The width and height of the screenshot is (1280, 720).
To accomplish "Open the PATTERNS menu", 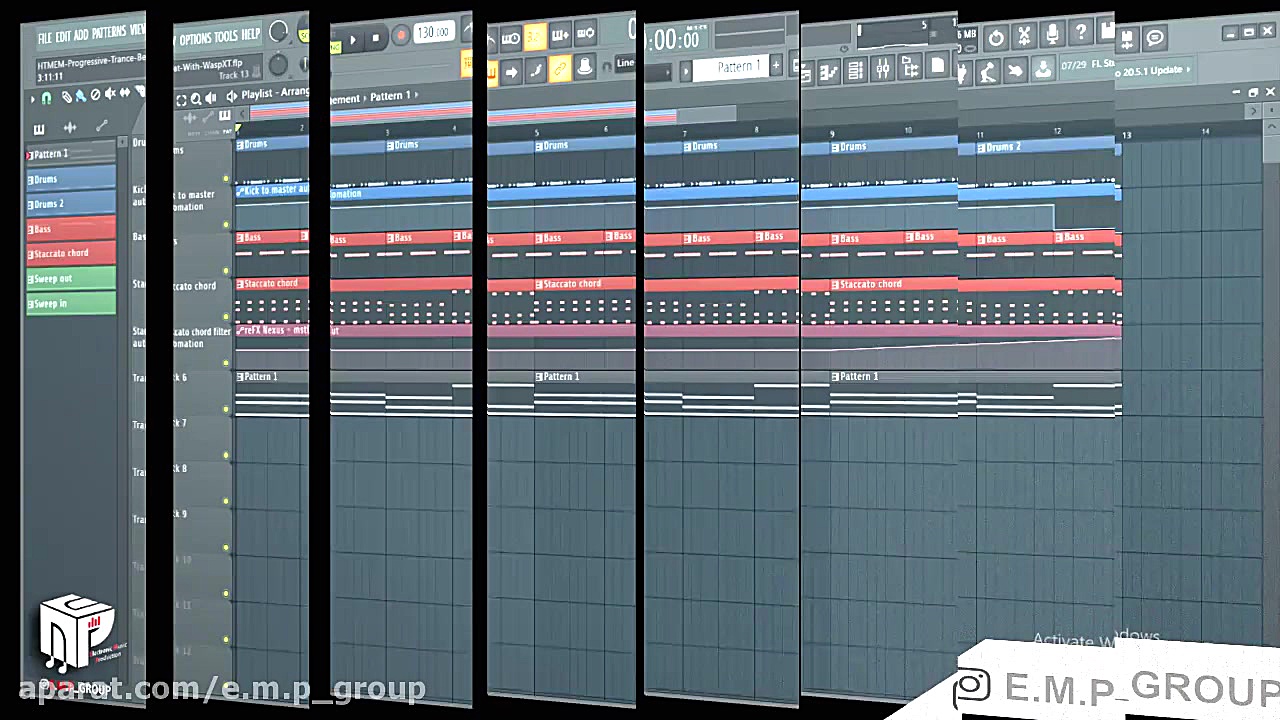I will click(x=109, y=33).
